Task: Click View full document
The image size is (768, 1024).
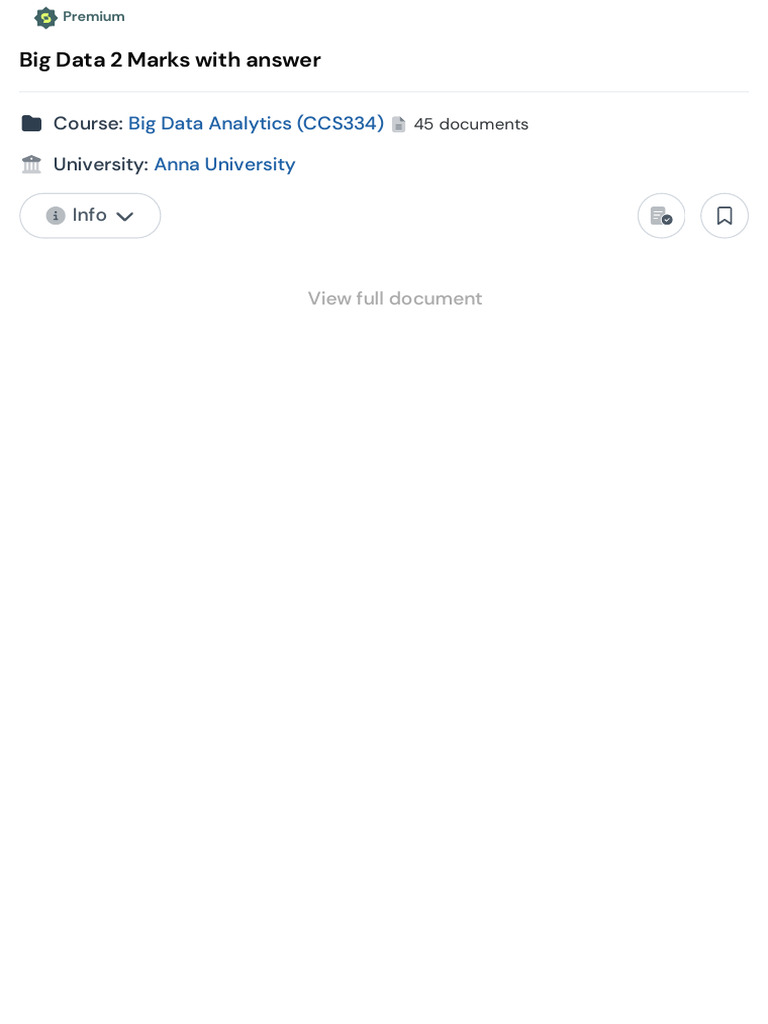Action: (395, 298)
